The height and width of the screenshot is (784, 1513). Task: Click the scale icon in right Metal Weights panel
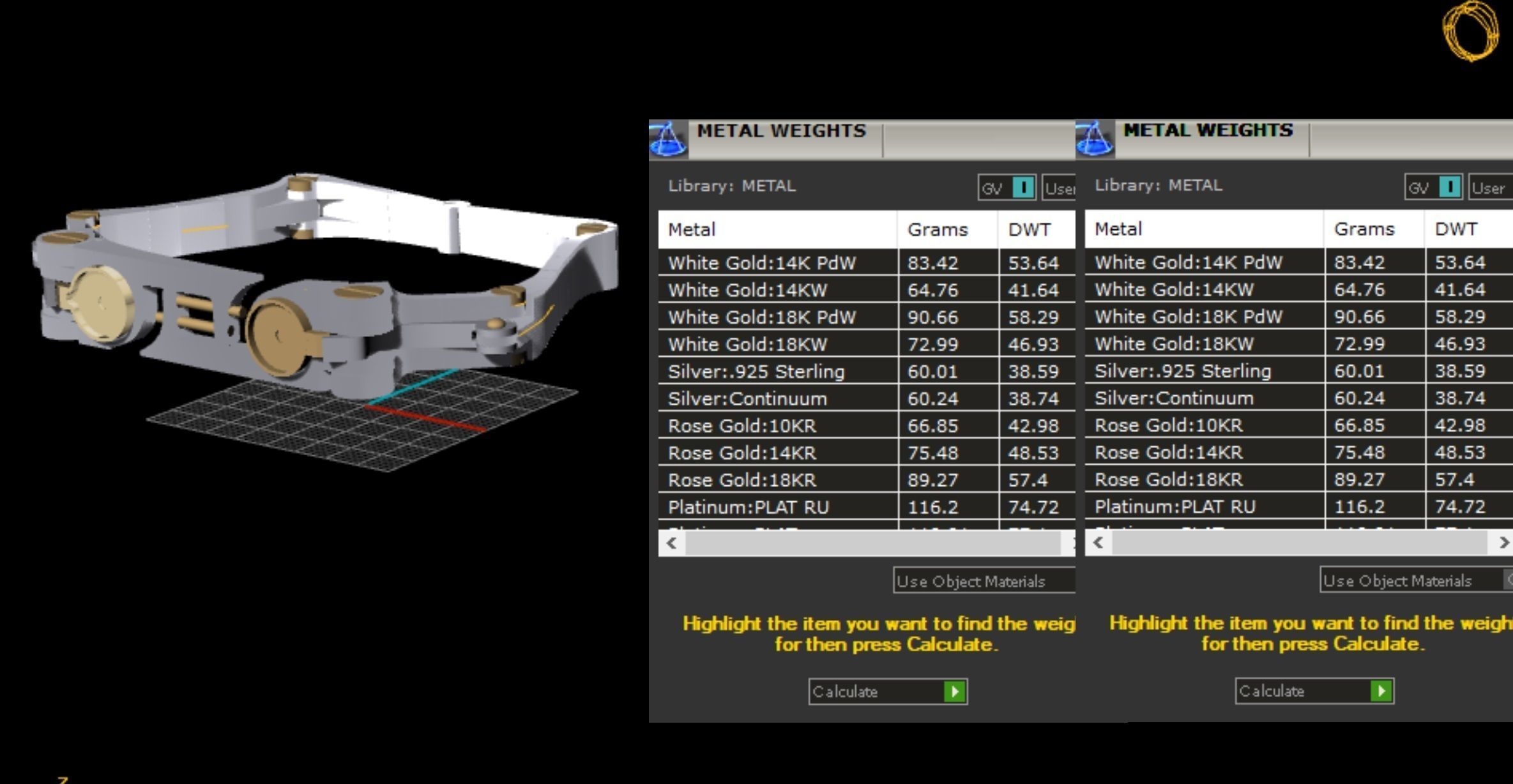point(1094,139)
